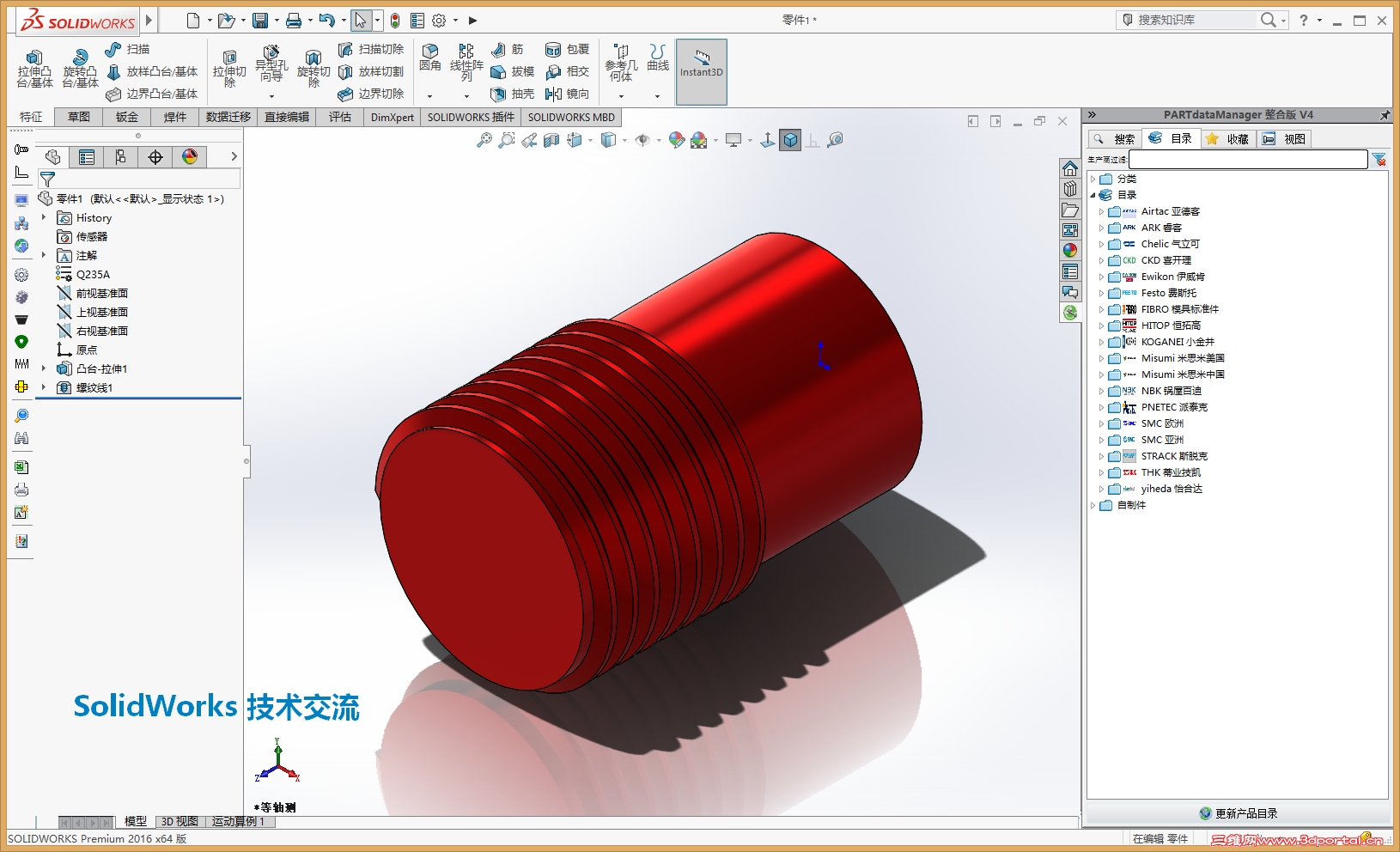This screenshot has height=852, width=1400.
Task: Open Reference Geometry (参考几何体) tool
Action: 621,63
